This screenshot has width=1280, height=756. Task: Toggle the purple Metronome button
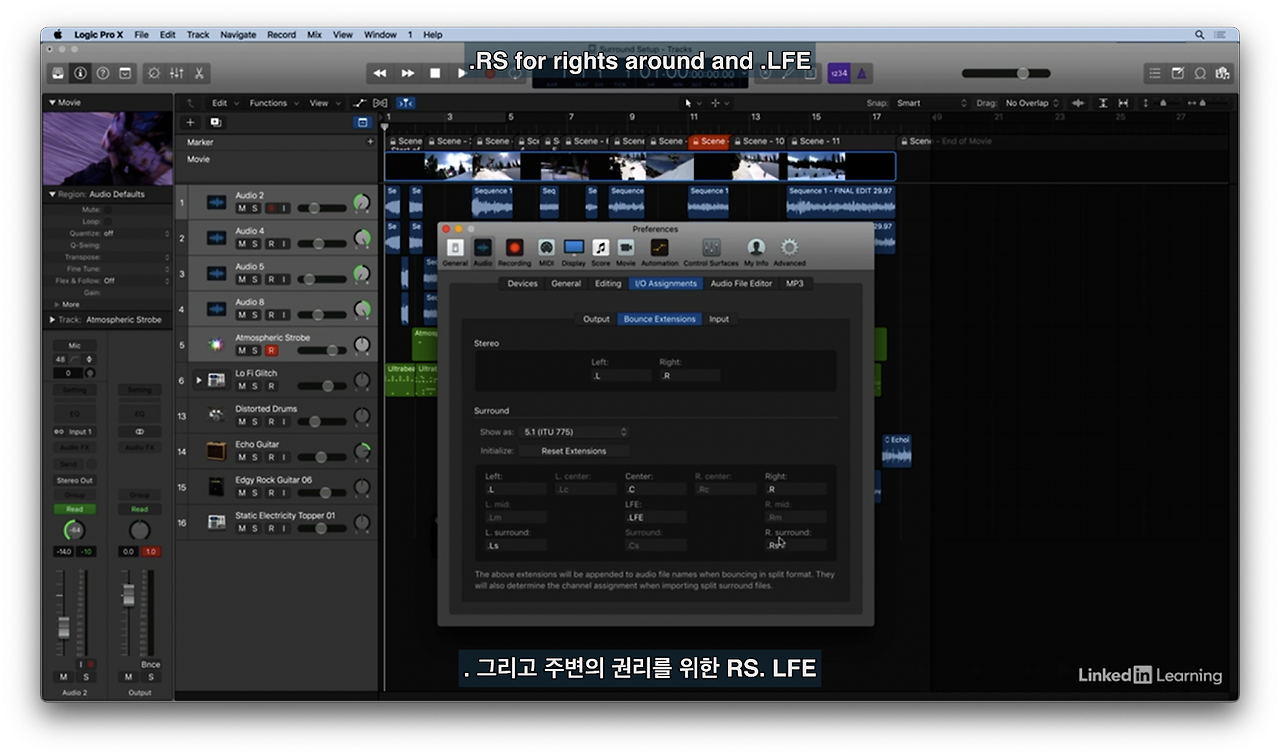click(861, 73)
